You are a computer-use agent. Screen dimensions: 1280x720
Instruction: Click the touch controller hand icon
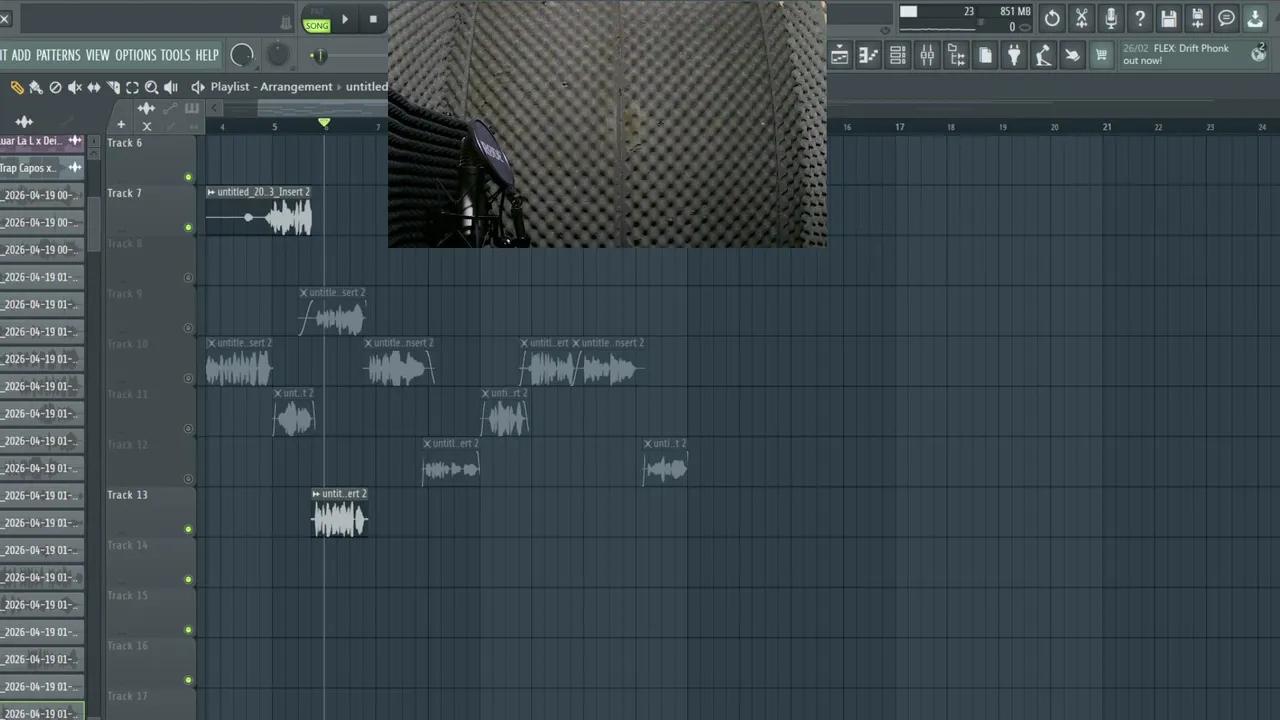point(1072,55)
